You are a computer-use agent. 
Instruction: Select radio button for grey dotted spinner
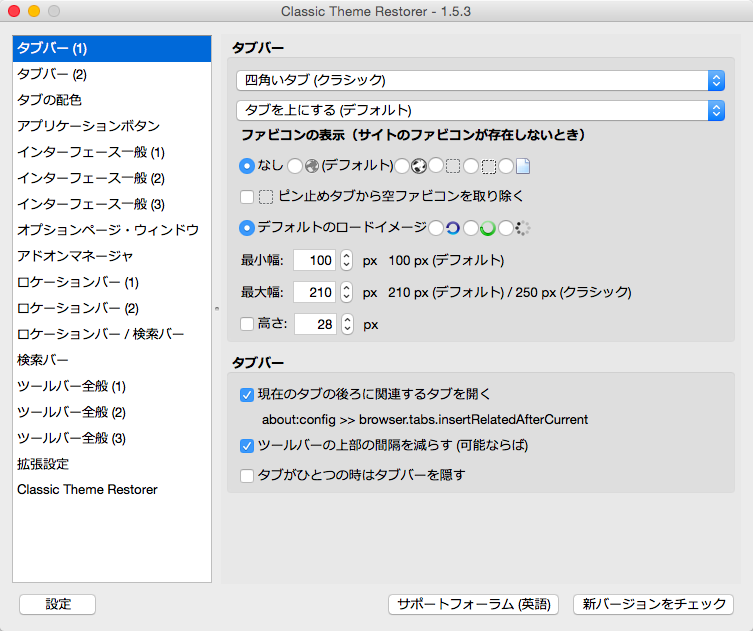tap(506, 228)
